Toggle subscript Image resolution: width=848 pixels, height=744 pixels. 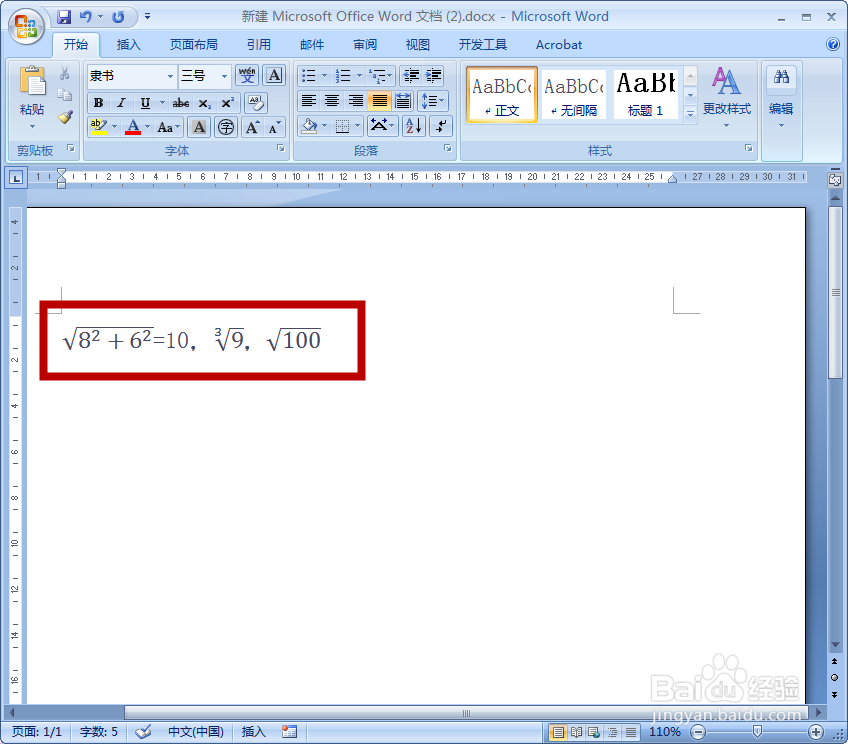click(204, 102)
